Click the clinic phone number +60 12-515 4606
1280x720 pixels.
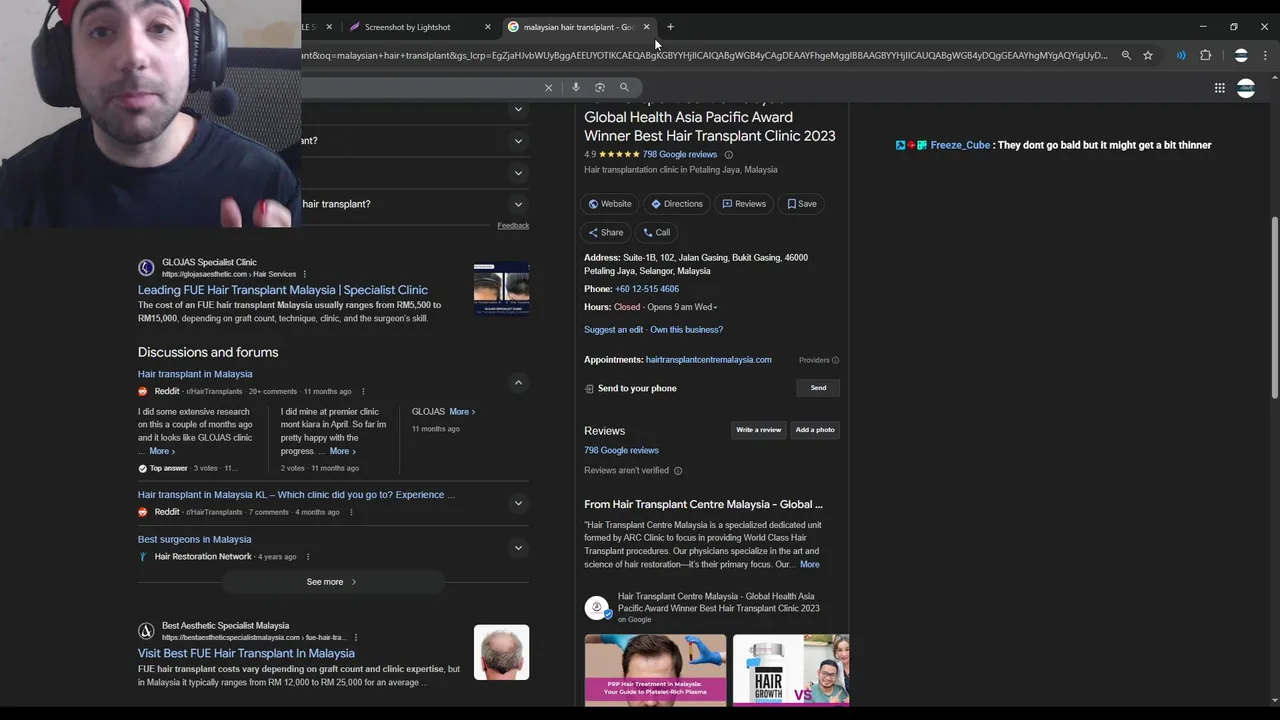click(647, 289)
